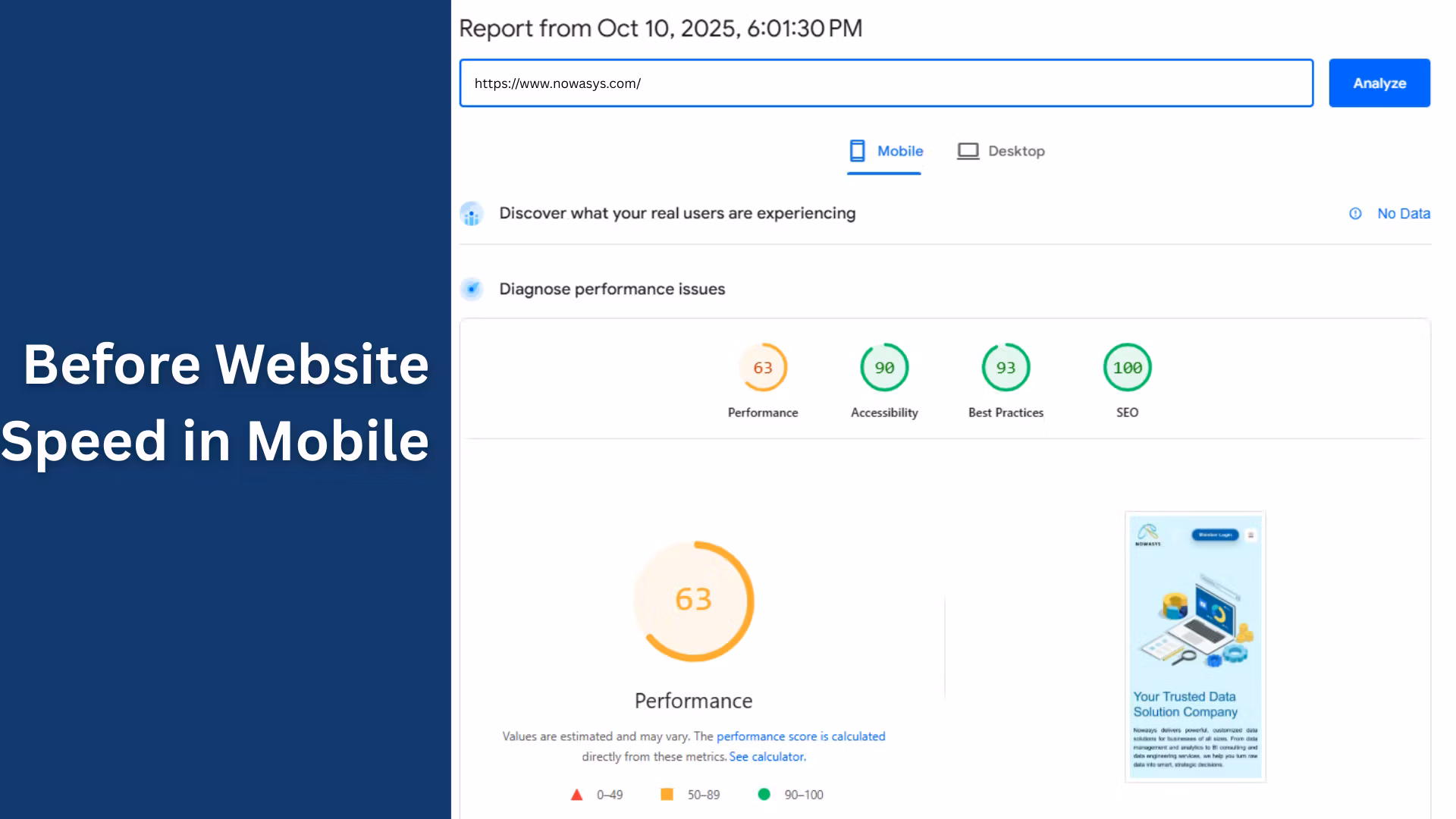
Task: Jump to Performance score 63 gauge
Action: coord(763,368)
